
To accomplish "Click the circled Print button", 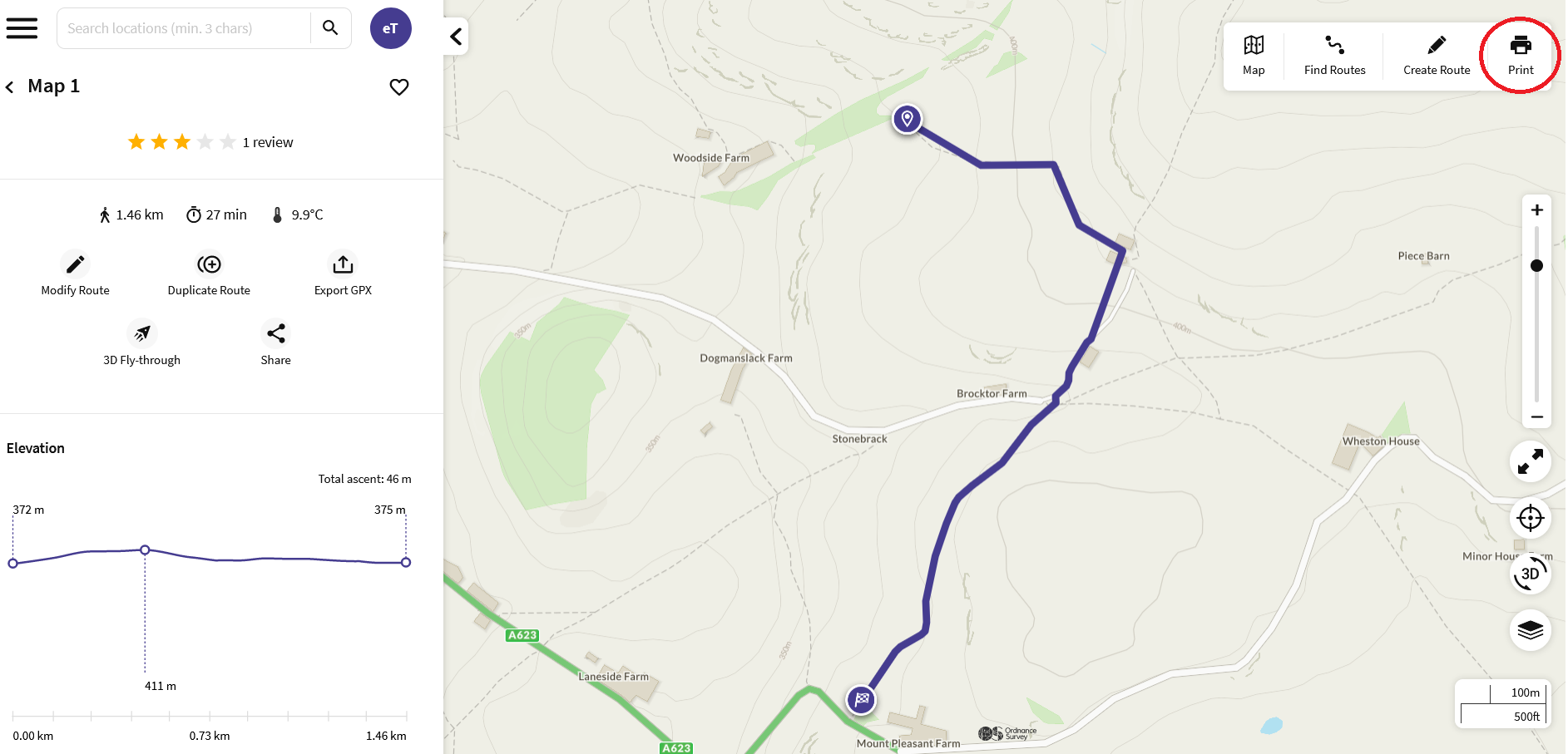I will [1520, 54].
